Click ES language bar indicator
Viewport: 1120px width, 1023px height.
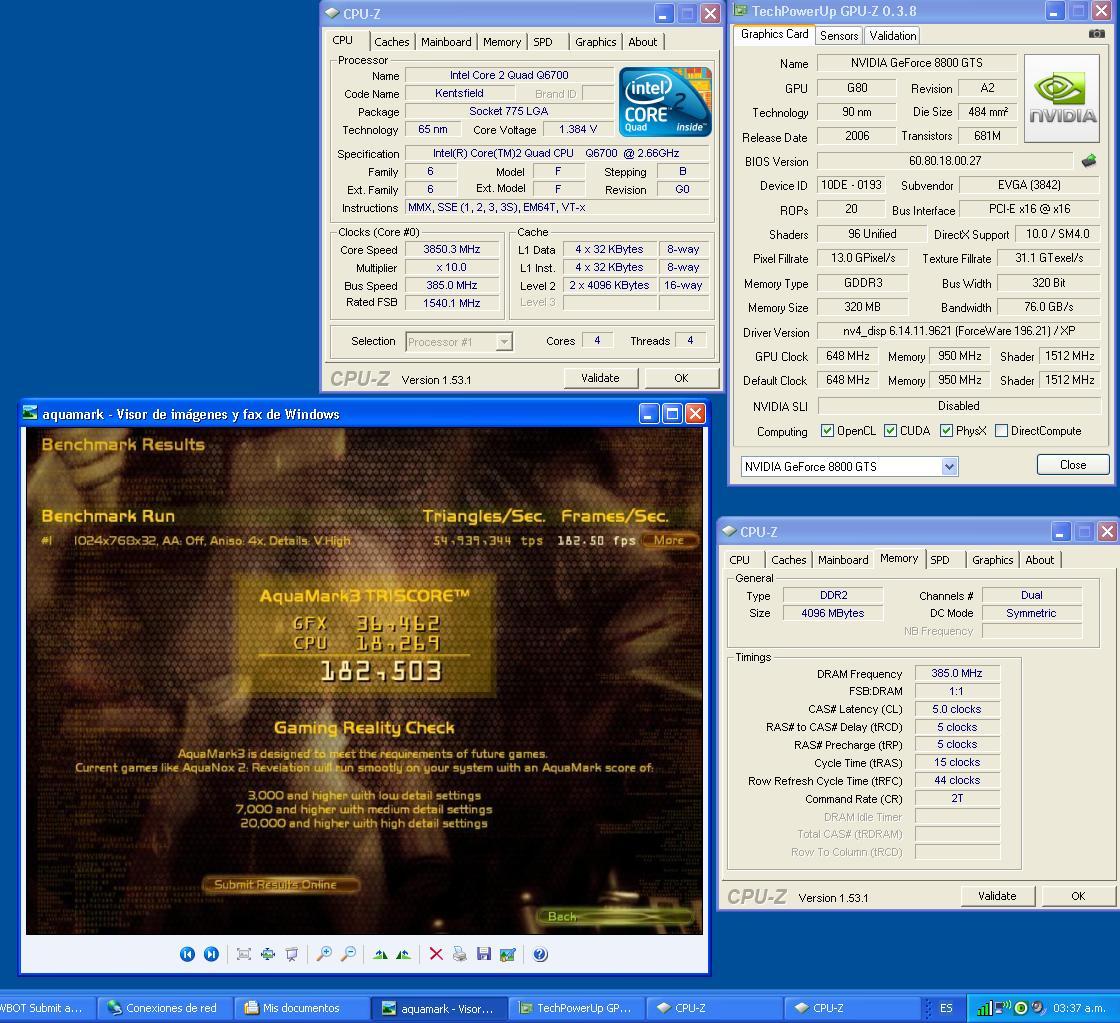(946, 1008)
